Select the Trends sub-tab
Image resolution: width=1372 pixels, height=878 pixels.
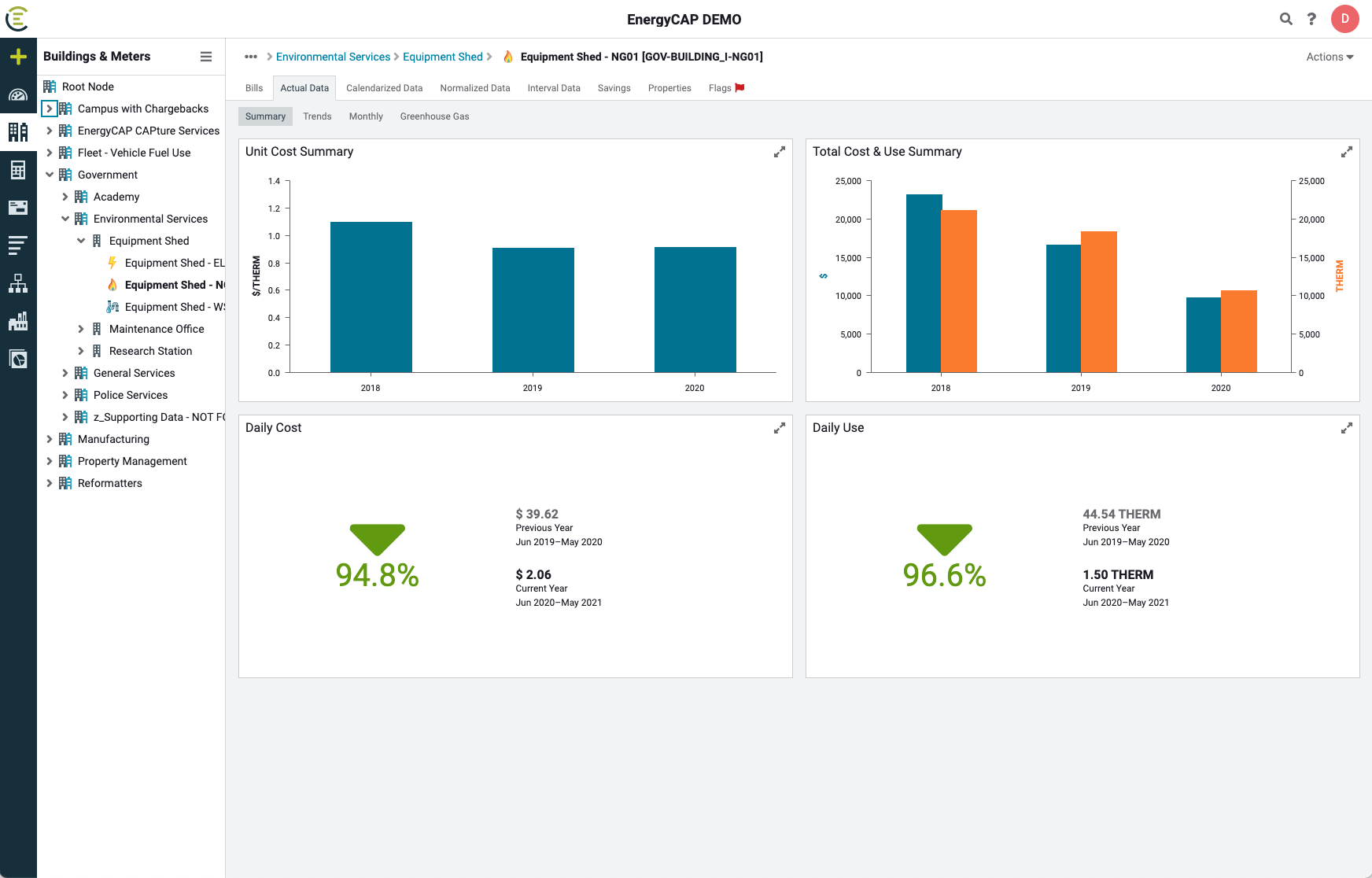pos(317,116)
